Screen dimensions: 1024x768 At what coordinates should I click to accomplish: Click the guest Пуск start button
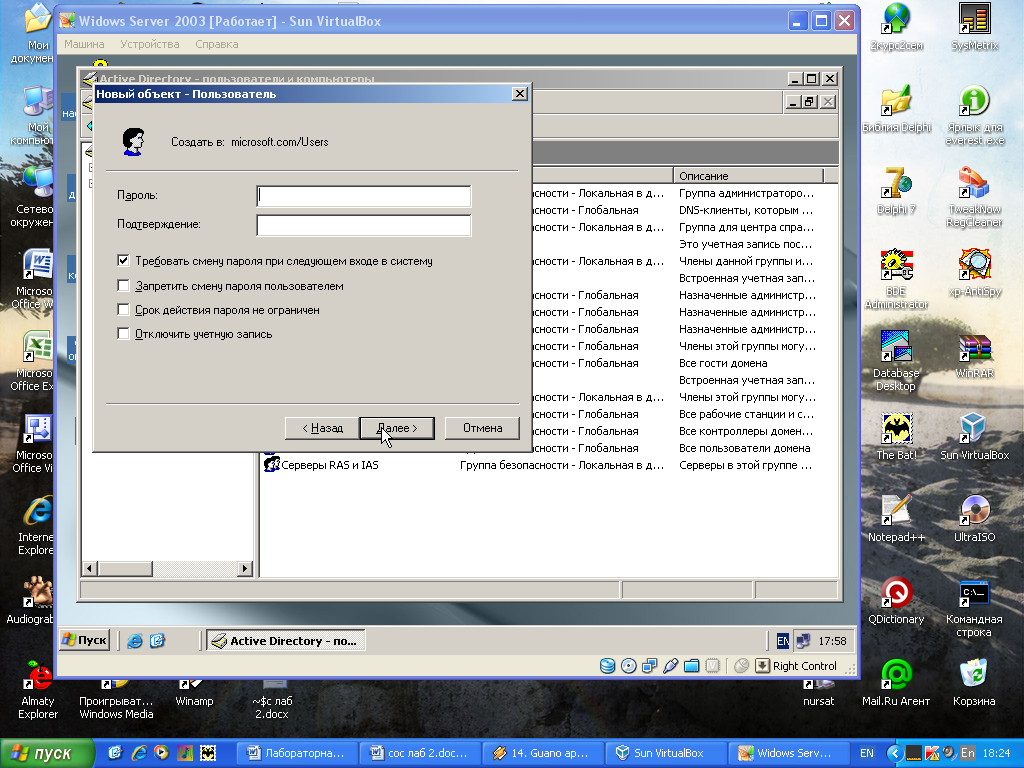(x=84, y=640)
